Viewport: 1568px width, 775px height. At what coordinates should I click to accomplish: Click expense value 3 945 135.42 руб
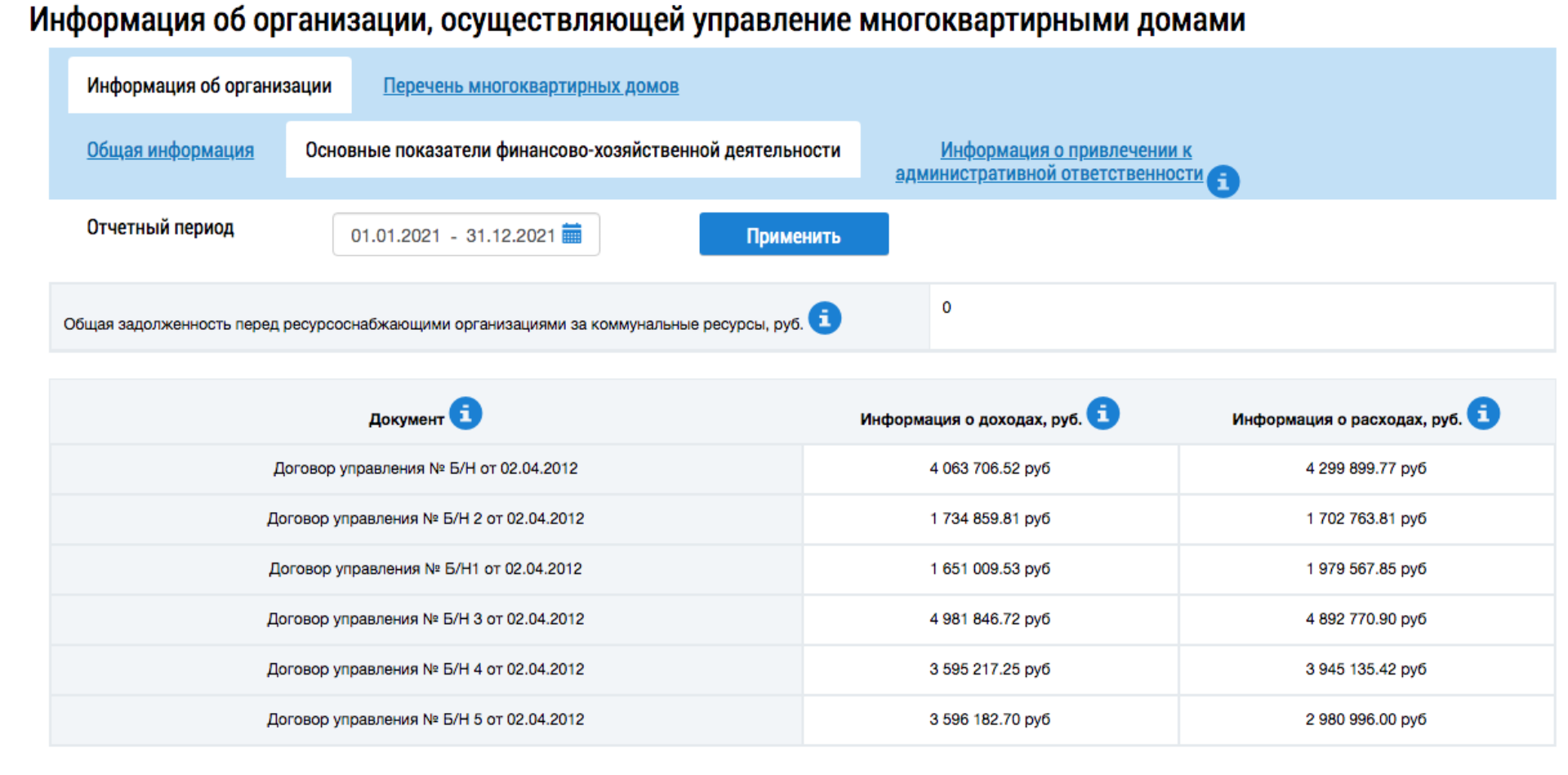pos(1366,670)
